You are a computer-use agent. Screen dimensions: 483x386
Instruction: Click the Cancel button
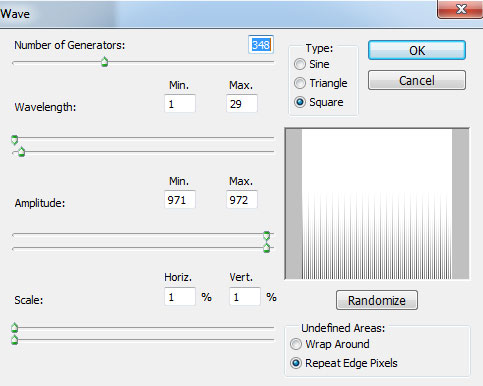[417, 80]
